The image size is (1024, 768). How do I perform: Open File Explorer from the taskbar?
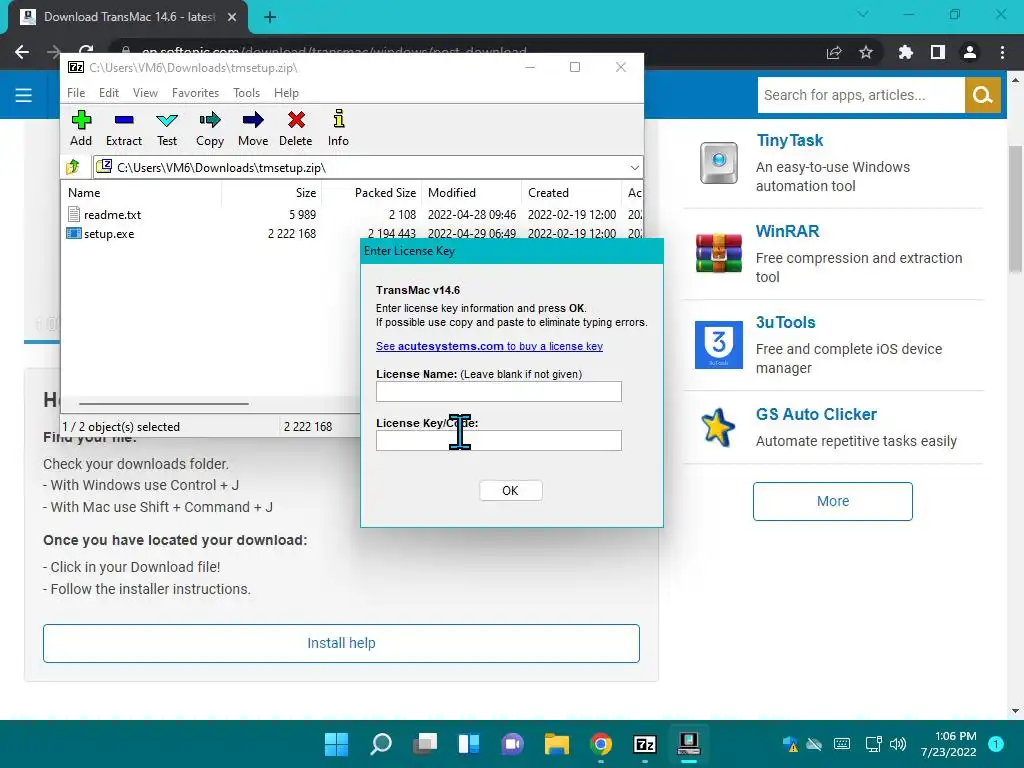[556, 743]
